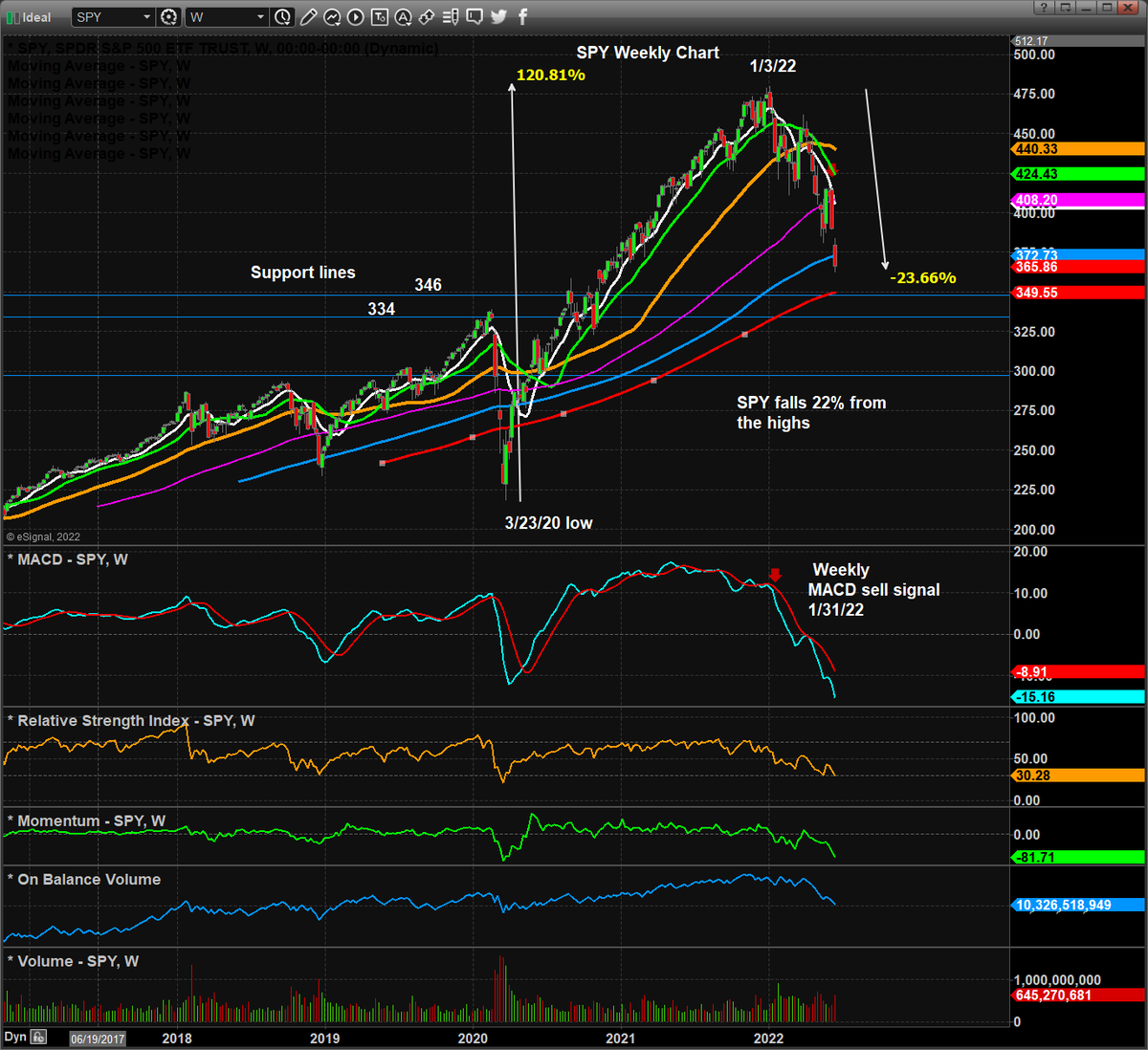Screen dimensions: 1148x1050
Task: Click the 3/23/20 low annotation
Action: [549, 523]
